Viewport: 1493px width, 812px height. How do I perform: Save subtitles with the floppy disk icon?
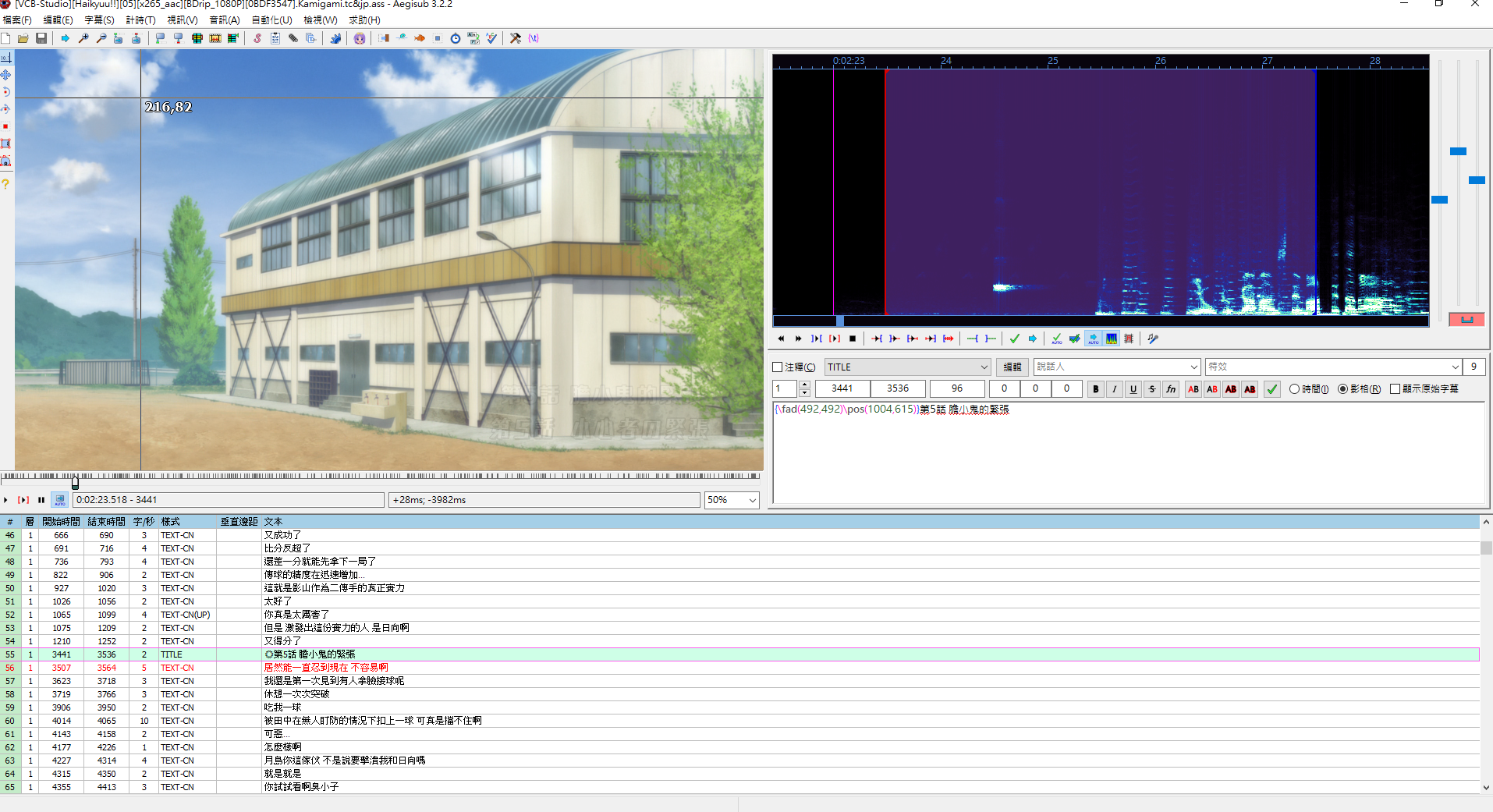coord(41,38)
